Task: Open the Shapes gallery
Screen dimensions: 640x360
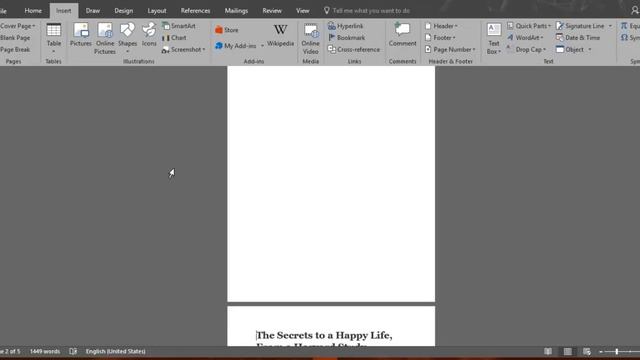Action: (127, 38)
